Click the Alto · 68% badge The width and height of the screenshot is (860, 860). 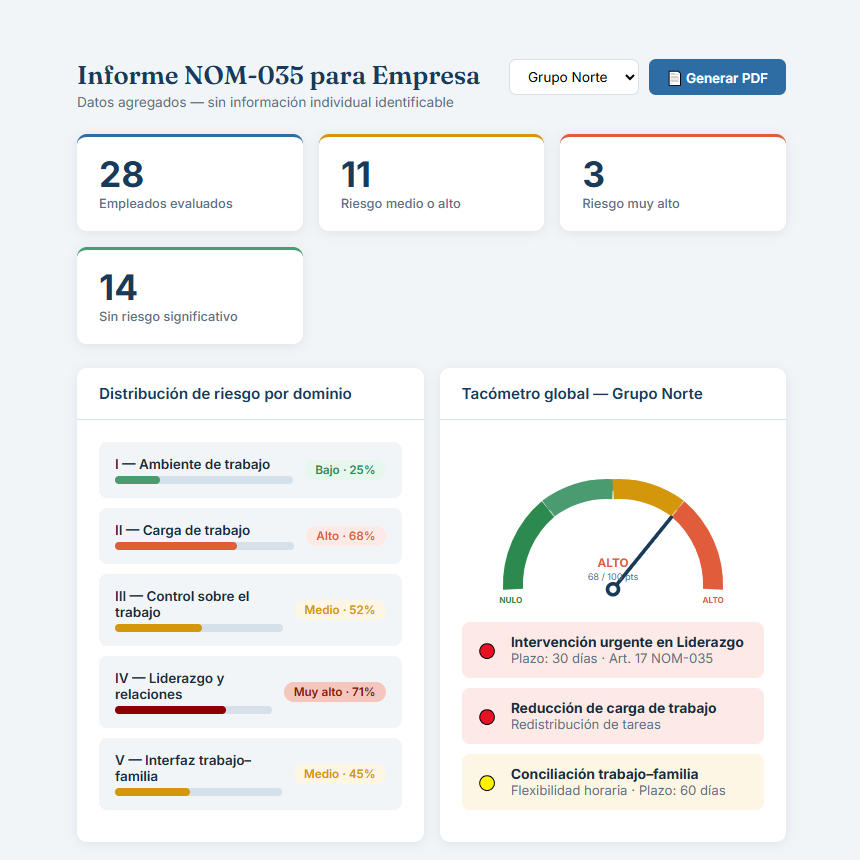(346, 536)
